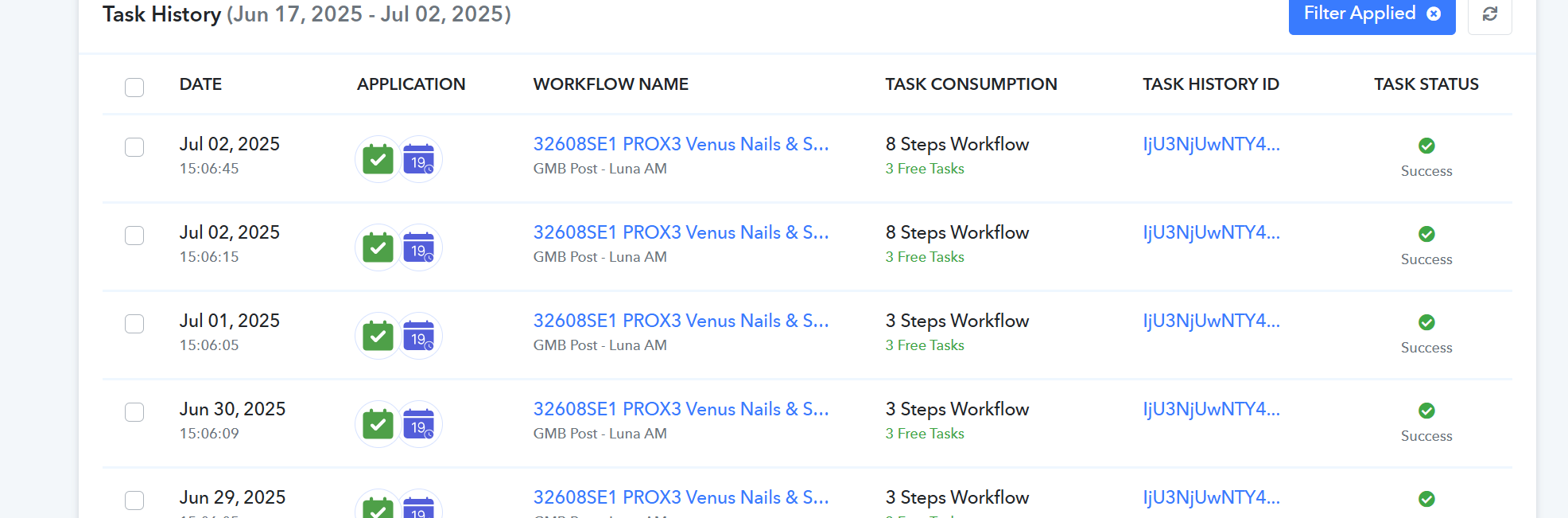Open task history ID link for Jul 01 row
Viewport: 1568px width, 518px height.
[1211, 321]
